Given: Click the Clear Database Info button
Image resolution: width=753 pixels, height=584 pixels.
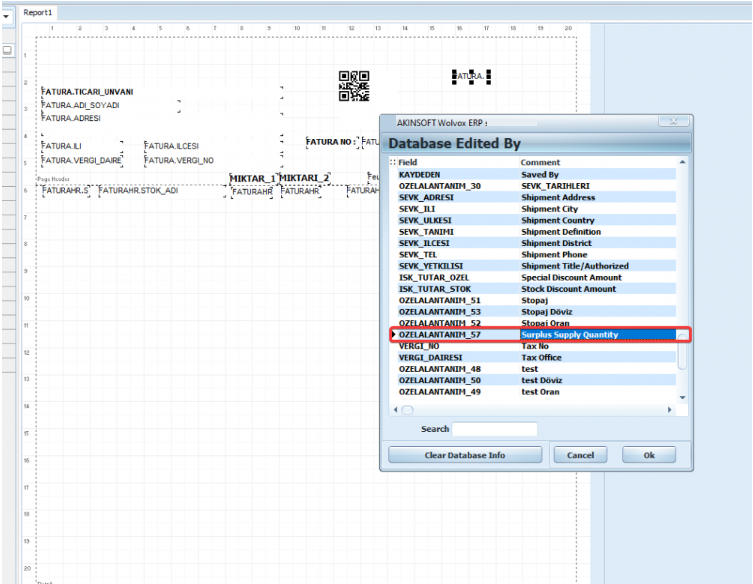Looking at the screenshot, I should 465,455.
